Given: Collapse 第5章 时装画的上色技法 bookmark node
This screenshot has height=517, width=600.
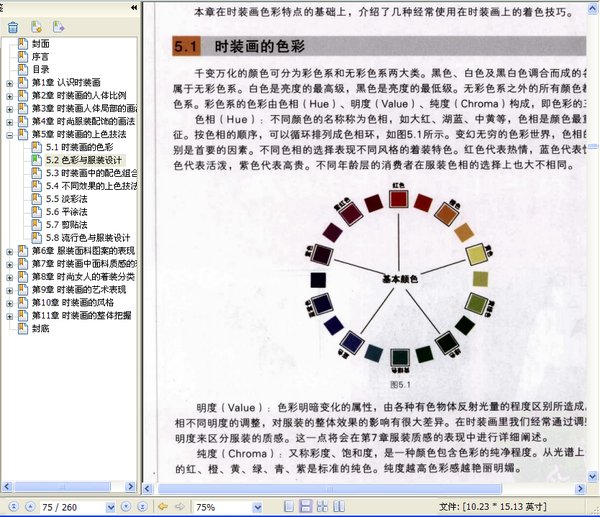Looking at the screenshot, I should pos(10,135).
